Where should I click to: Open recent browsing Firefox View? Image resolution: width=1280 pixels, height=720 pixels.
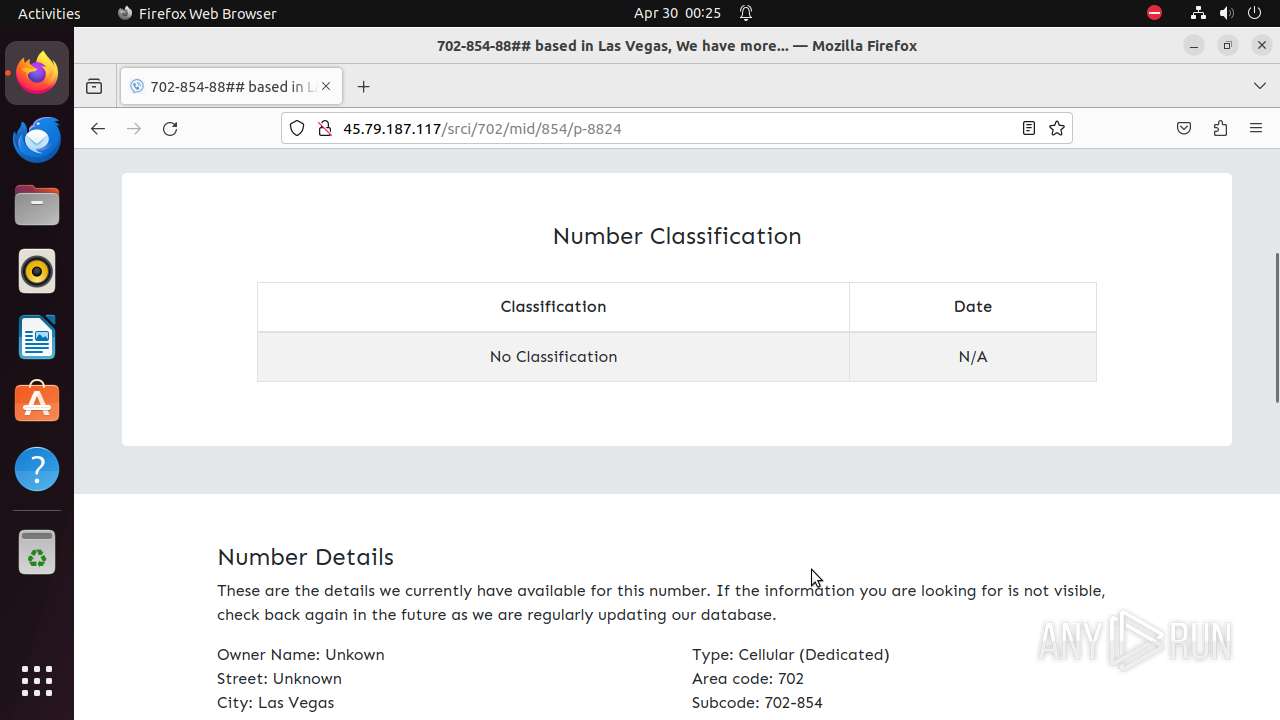(94, 87)
